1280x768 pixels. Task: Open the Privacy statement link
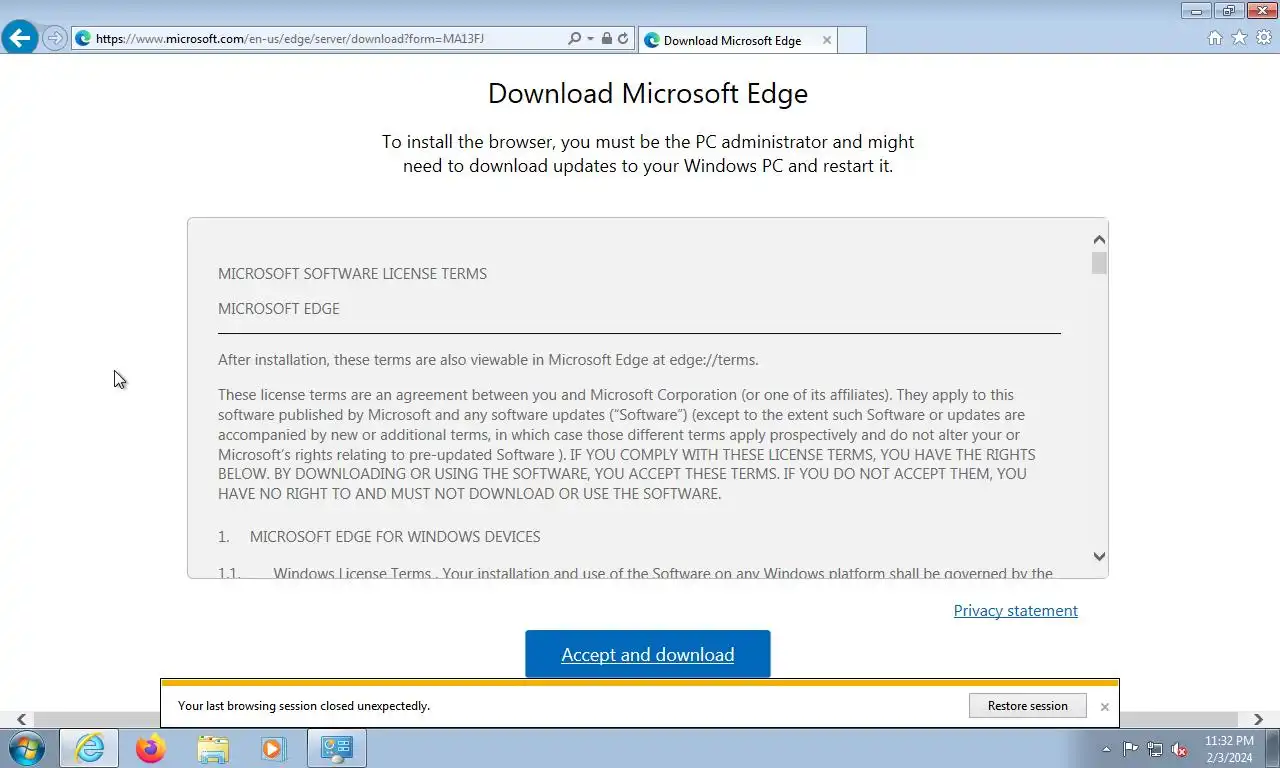[1015, 610]
